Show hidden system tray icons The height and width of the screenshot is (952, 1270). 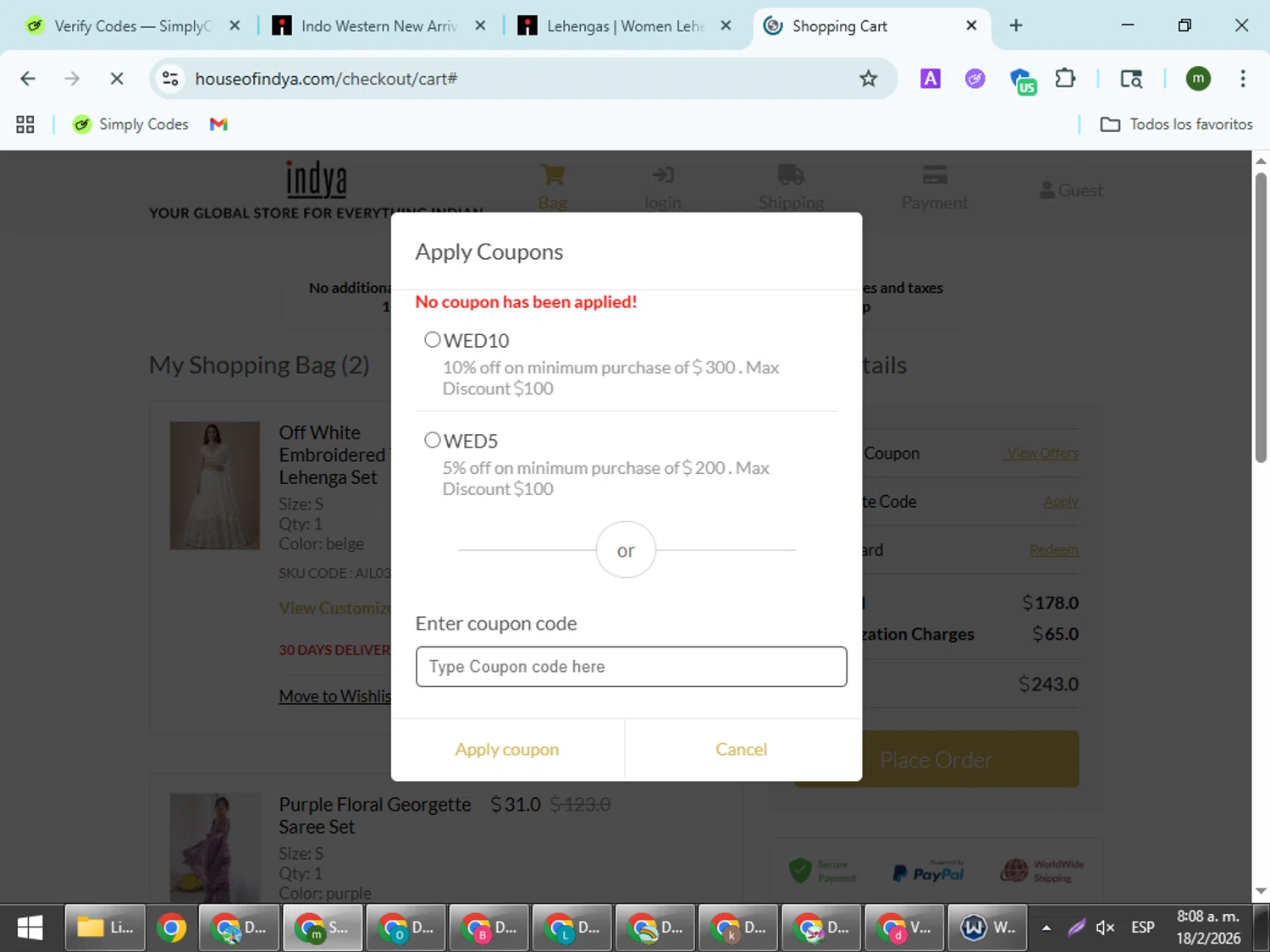point(1046,928)
